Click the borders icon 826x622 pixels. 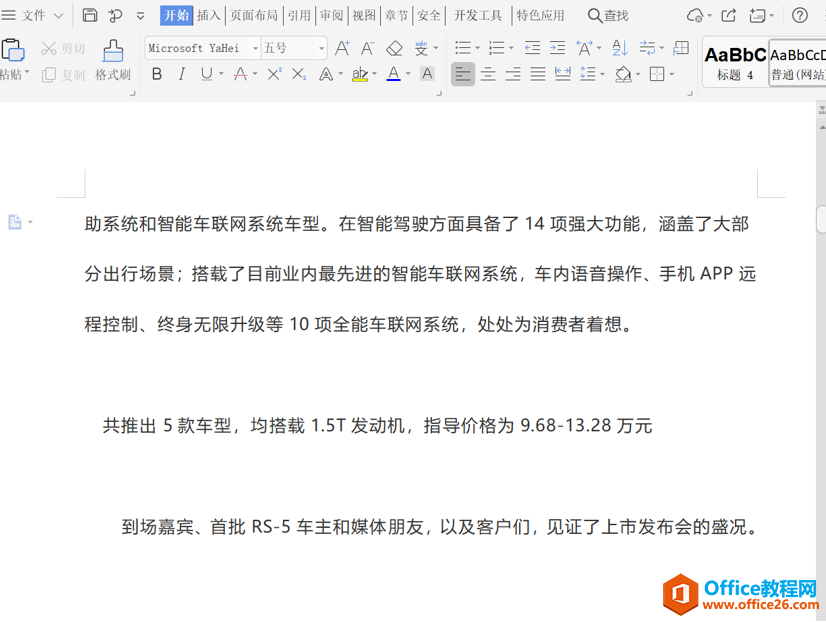(657, 74)
